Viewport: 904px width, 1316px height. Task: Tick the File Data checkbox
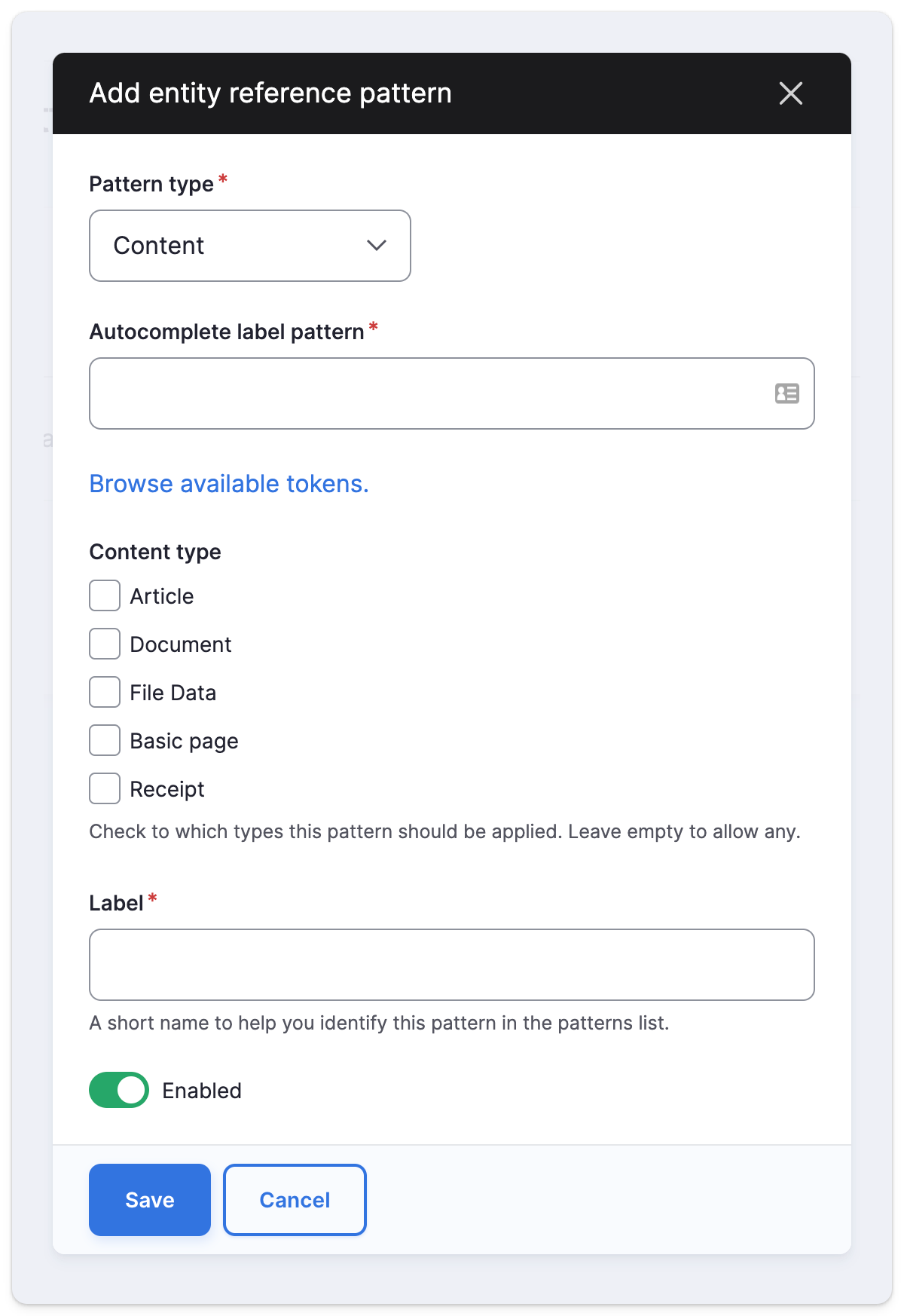coord(105,692)
